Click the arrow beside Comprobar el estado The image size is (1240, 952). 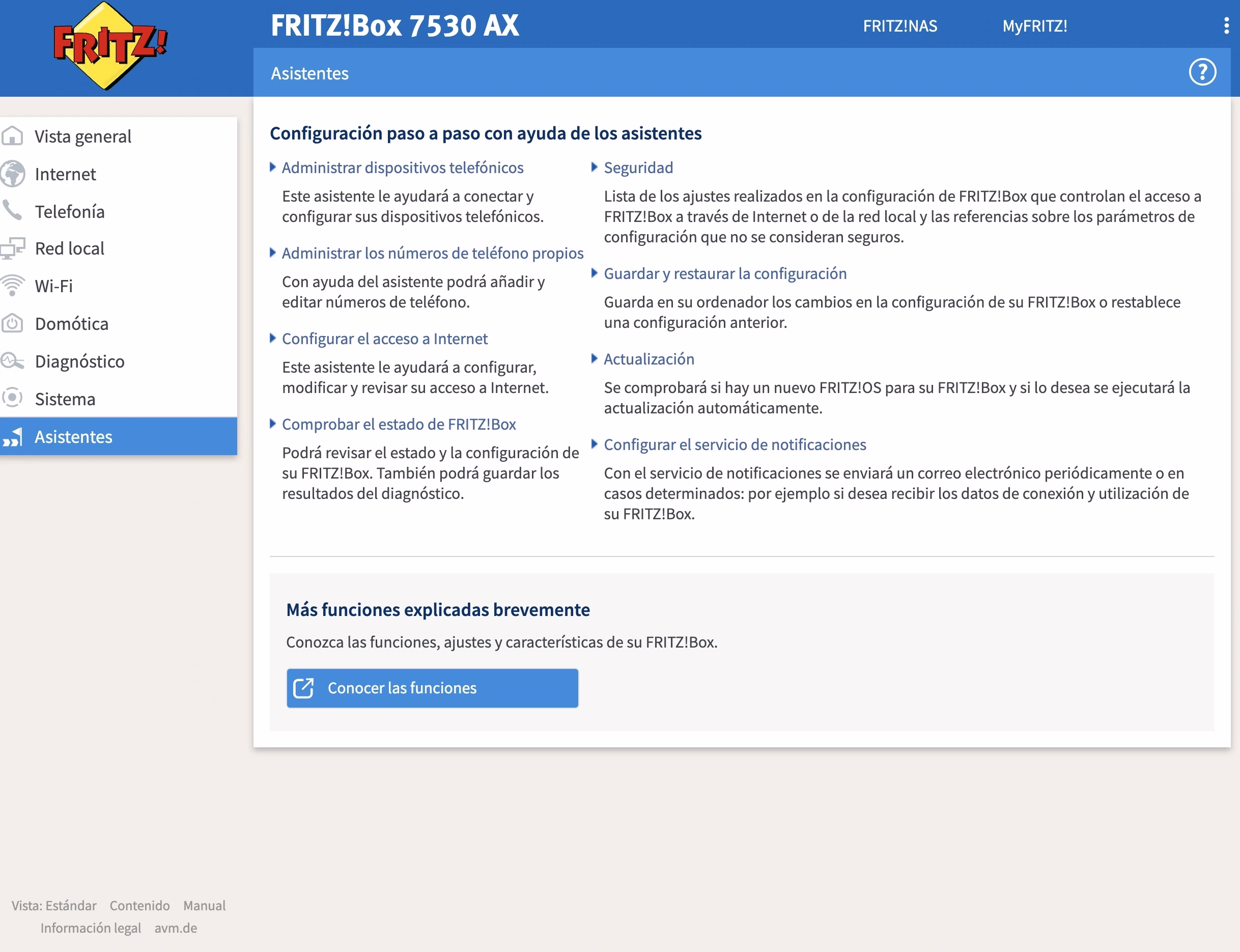[x=272, y=424]
